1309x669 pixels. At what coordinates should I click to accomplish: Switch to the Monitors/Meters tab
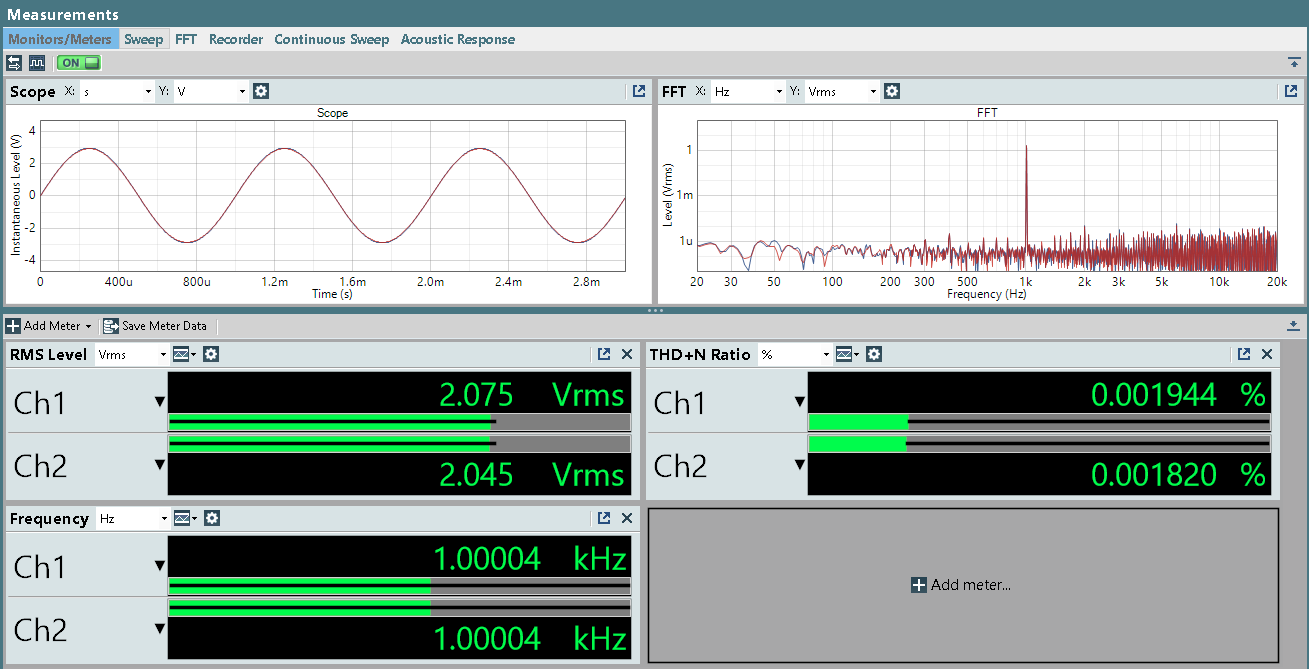(x=60, y=39)
